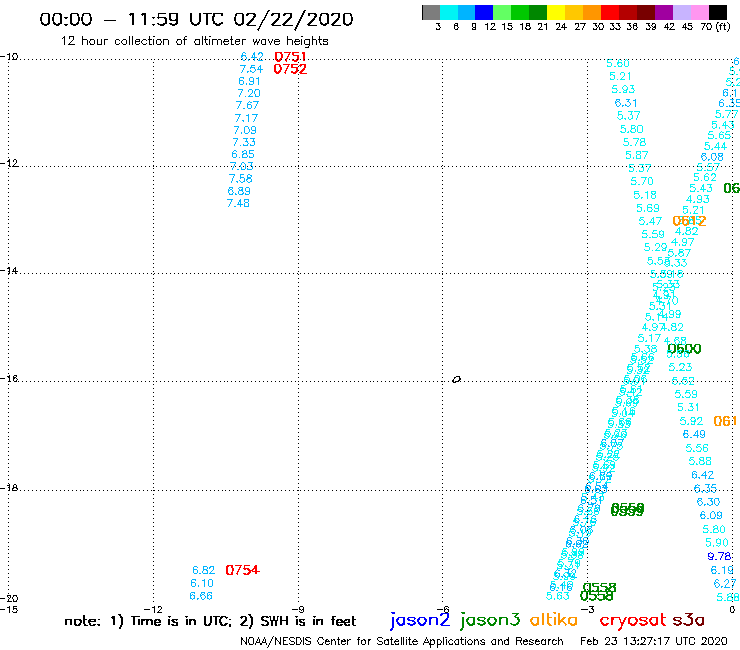Screen dimensions: 740x650
Task: Click the '70 (ft)' scale label
Action: click(x=715, y=26)
